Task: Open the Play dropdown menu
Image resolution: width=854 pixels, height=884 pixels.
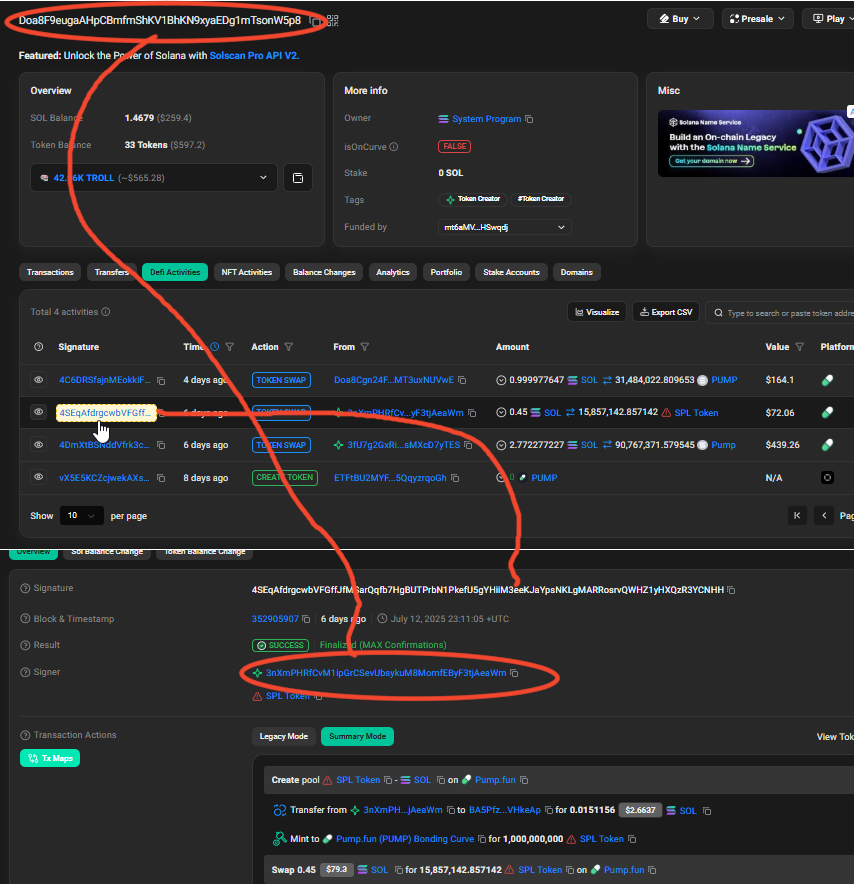Action: pyautogui.click(x=831, y=19)
